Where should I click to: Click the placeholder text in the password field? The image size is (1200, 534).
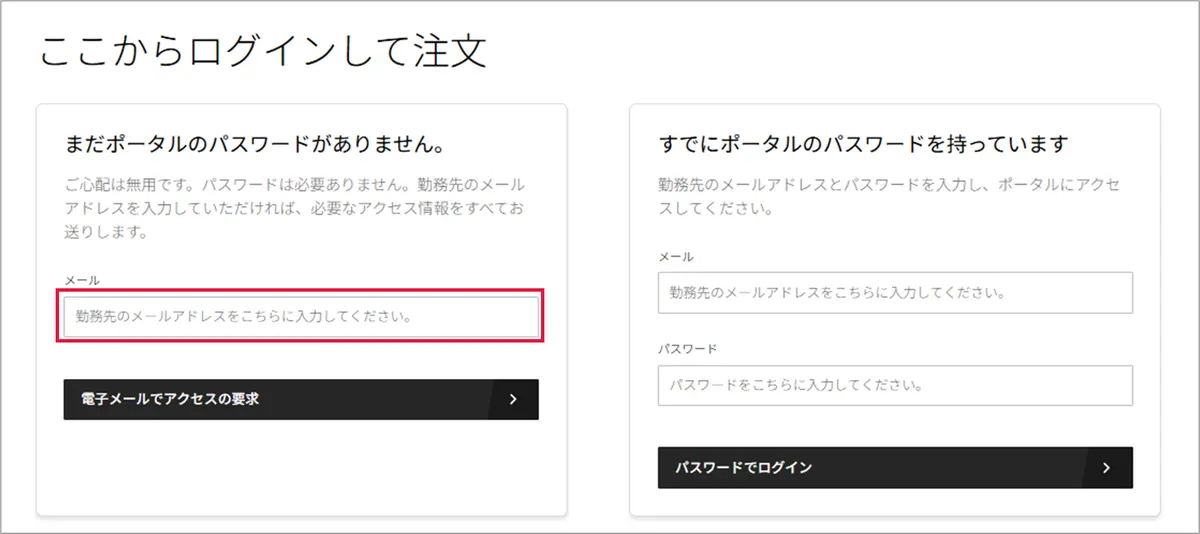795,385
